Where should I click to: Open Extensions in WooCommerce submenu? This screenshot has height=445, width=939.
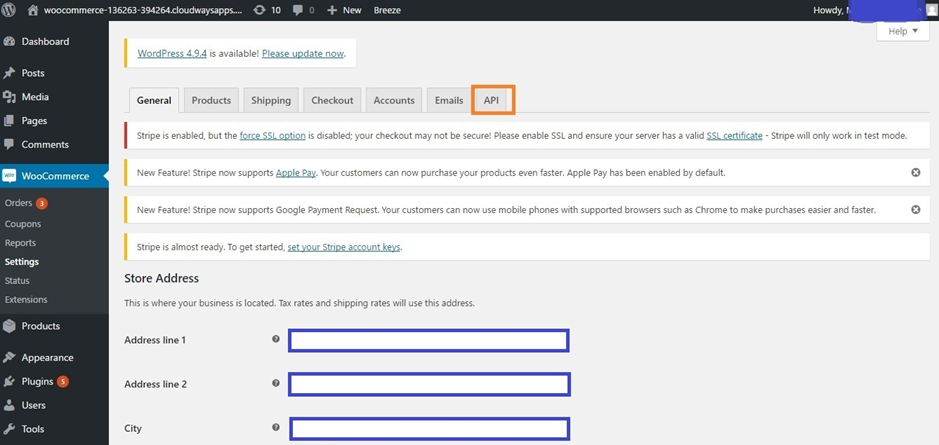pos(26,299)
